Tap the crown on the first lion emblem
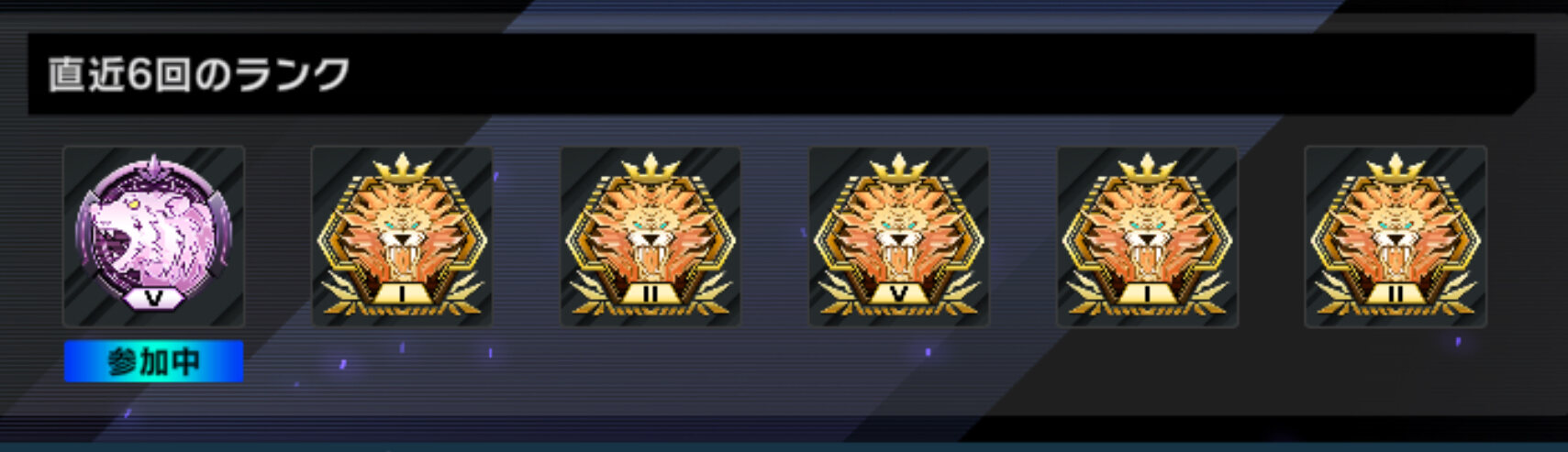Viewport: 1568px width, 452px height. tap(402, 168)
